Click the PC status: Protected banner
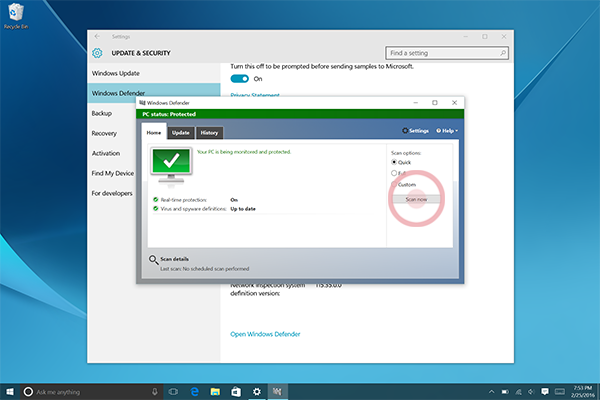Image resolution: width=600 pixels, height=400 pixels. pyautogui.click(x=300, y=114)
